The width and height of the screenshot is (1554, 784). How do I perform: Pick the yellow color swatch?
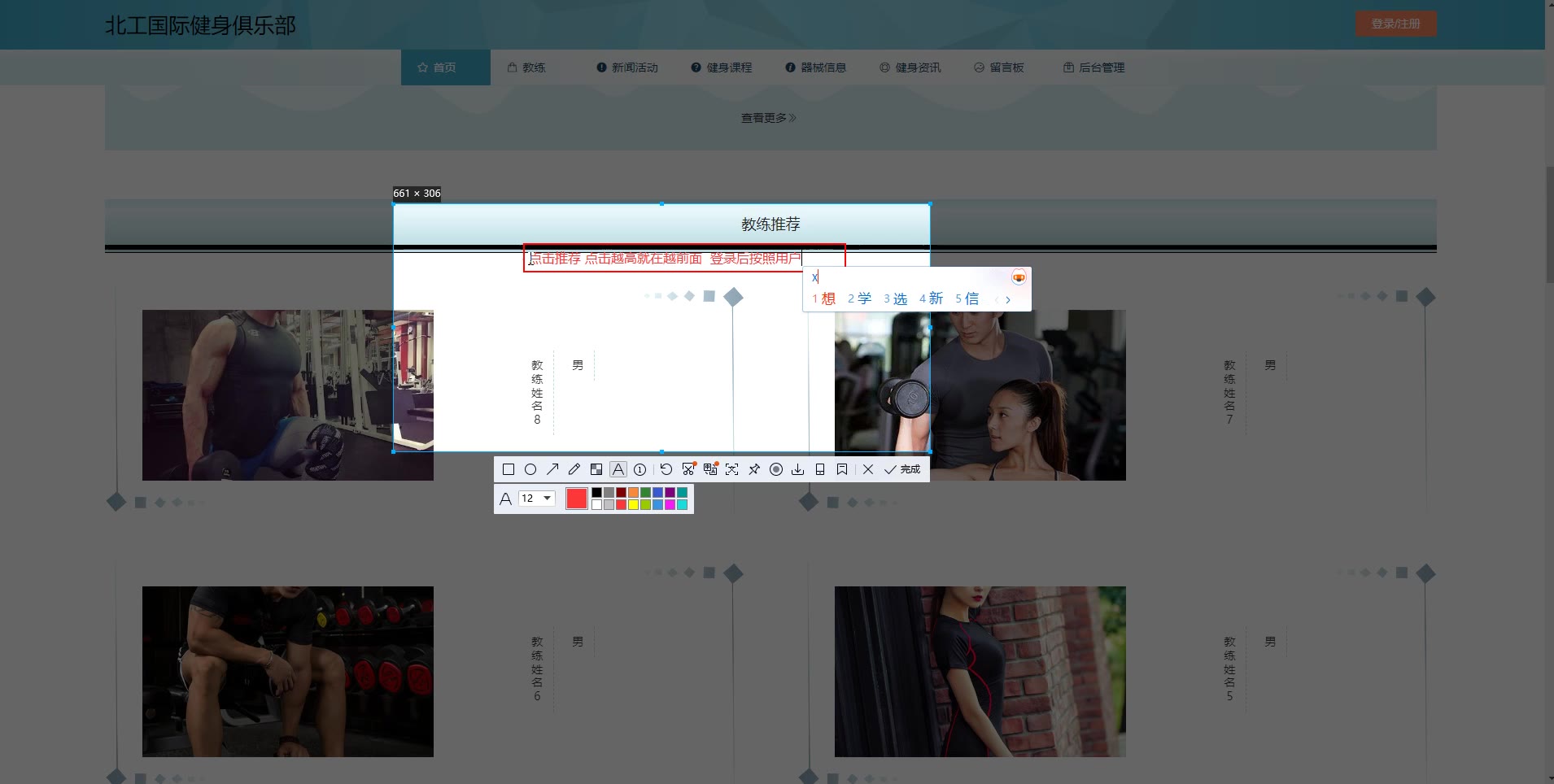[633, 505]
